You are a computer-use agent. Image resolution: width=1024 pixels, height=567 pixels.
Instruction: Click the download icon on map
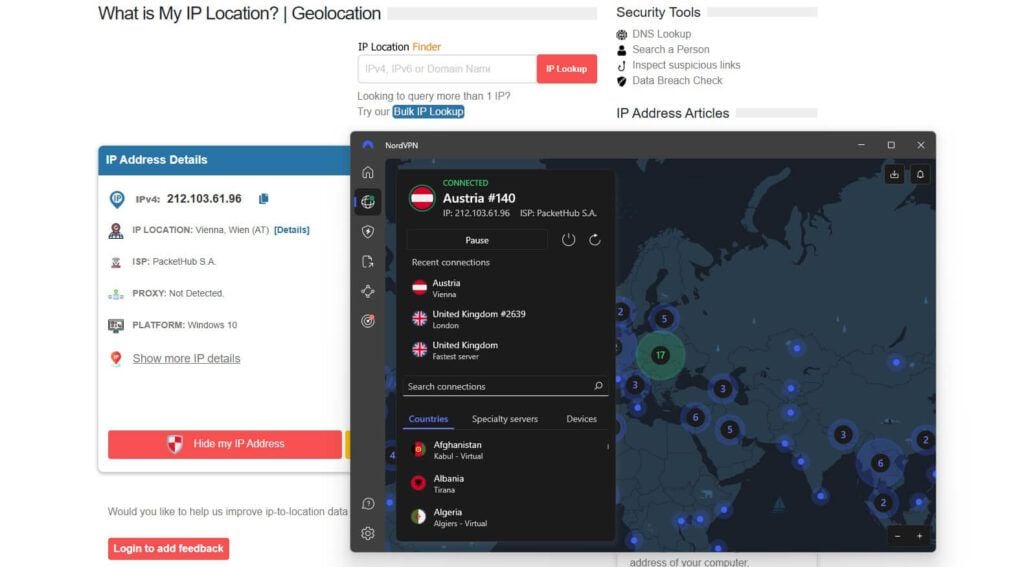pyautogui.click(x=894, y=174)
